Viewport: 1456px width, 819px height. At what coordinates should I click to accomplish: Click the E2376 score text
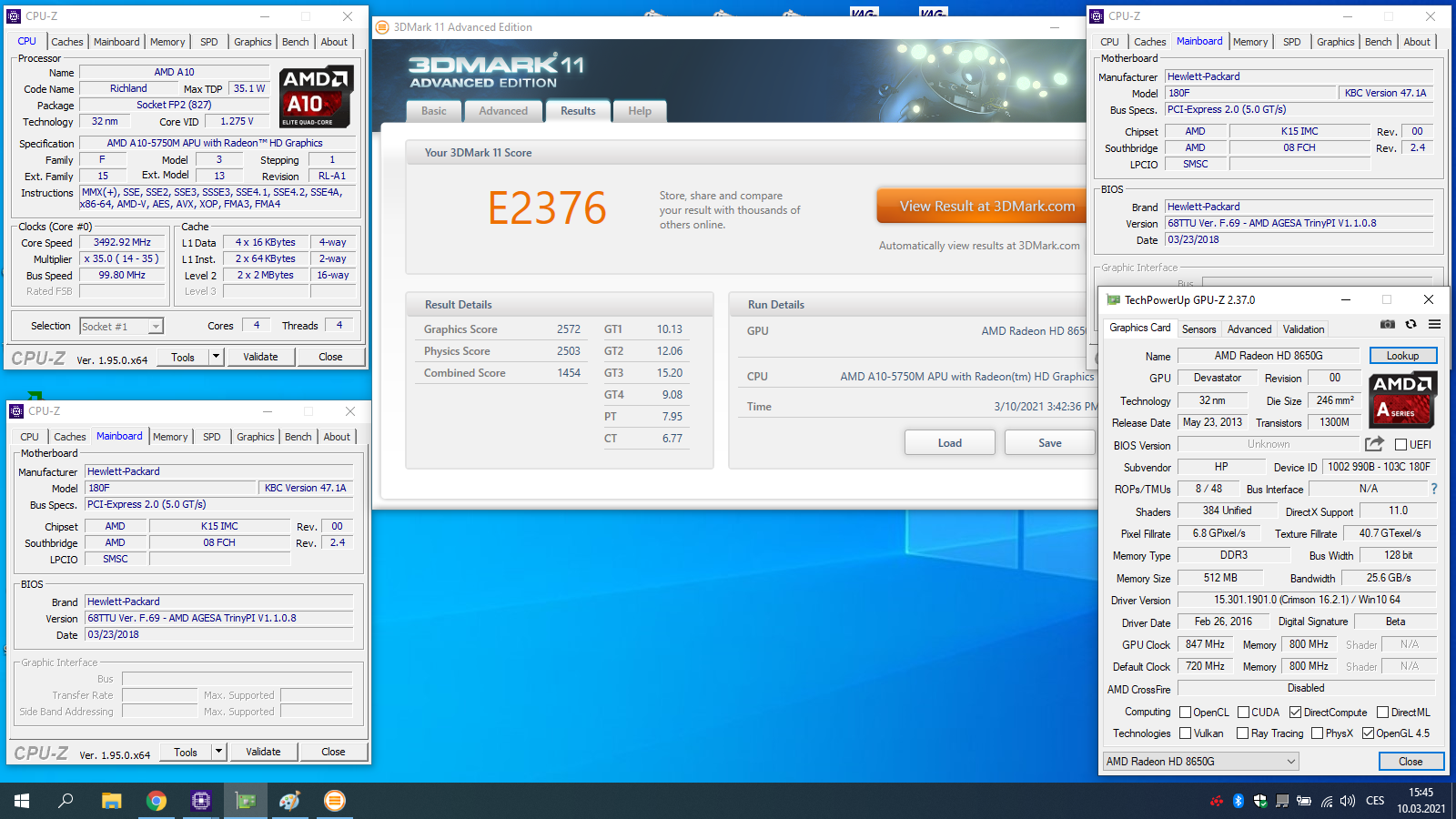click(547, 208)
